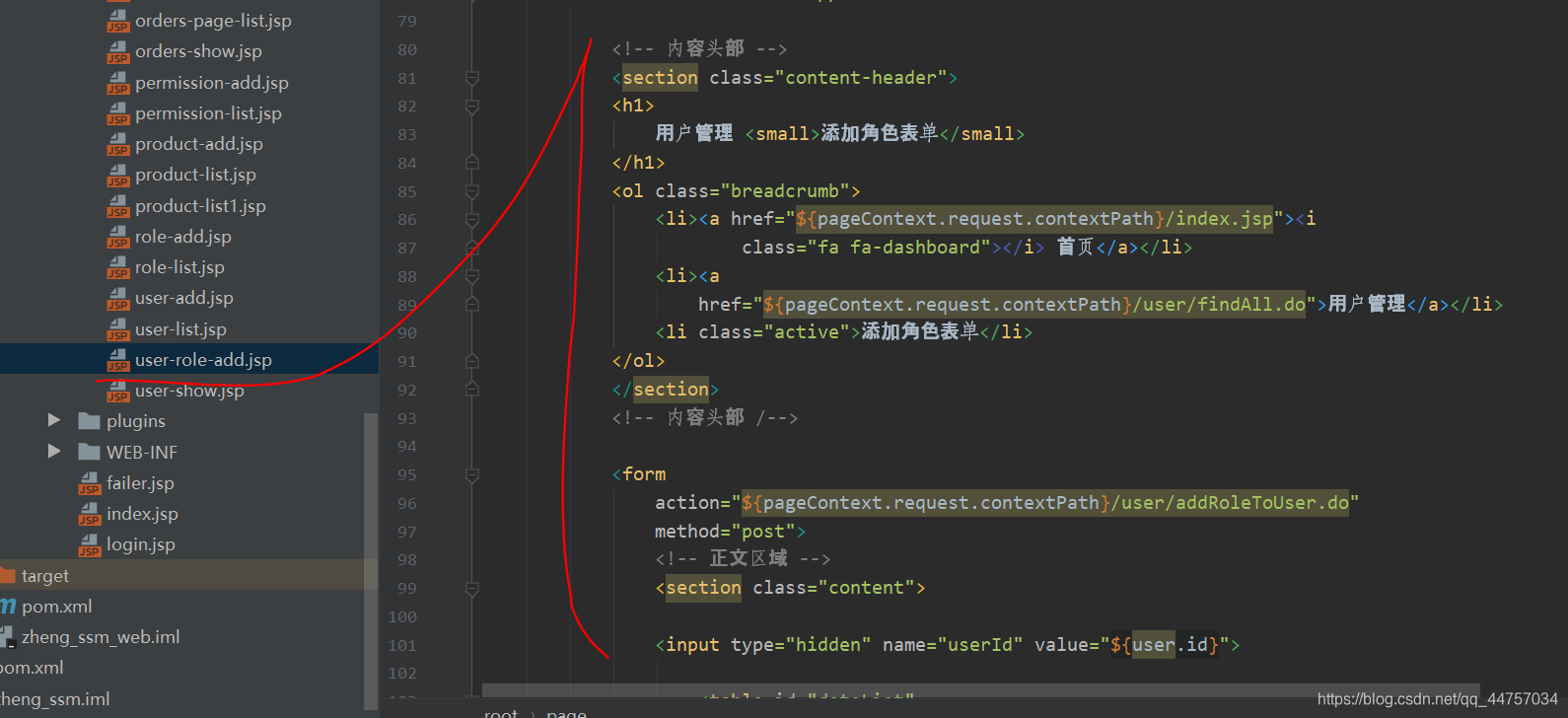Image resolution: width=1568 pixels, height=718 pixels.
Task: Collapse code fold at line 82
Action: point(472,106)
